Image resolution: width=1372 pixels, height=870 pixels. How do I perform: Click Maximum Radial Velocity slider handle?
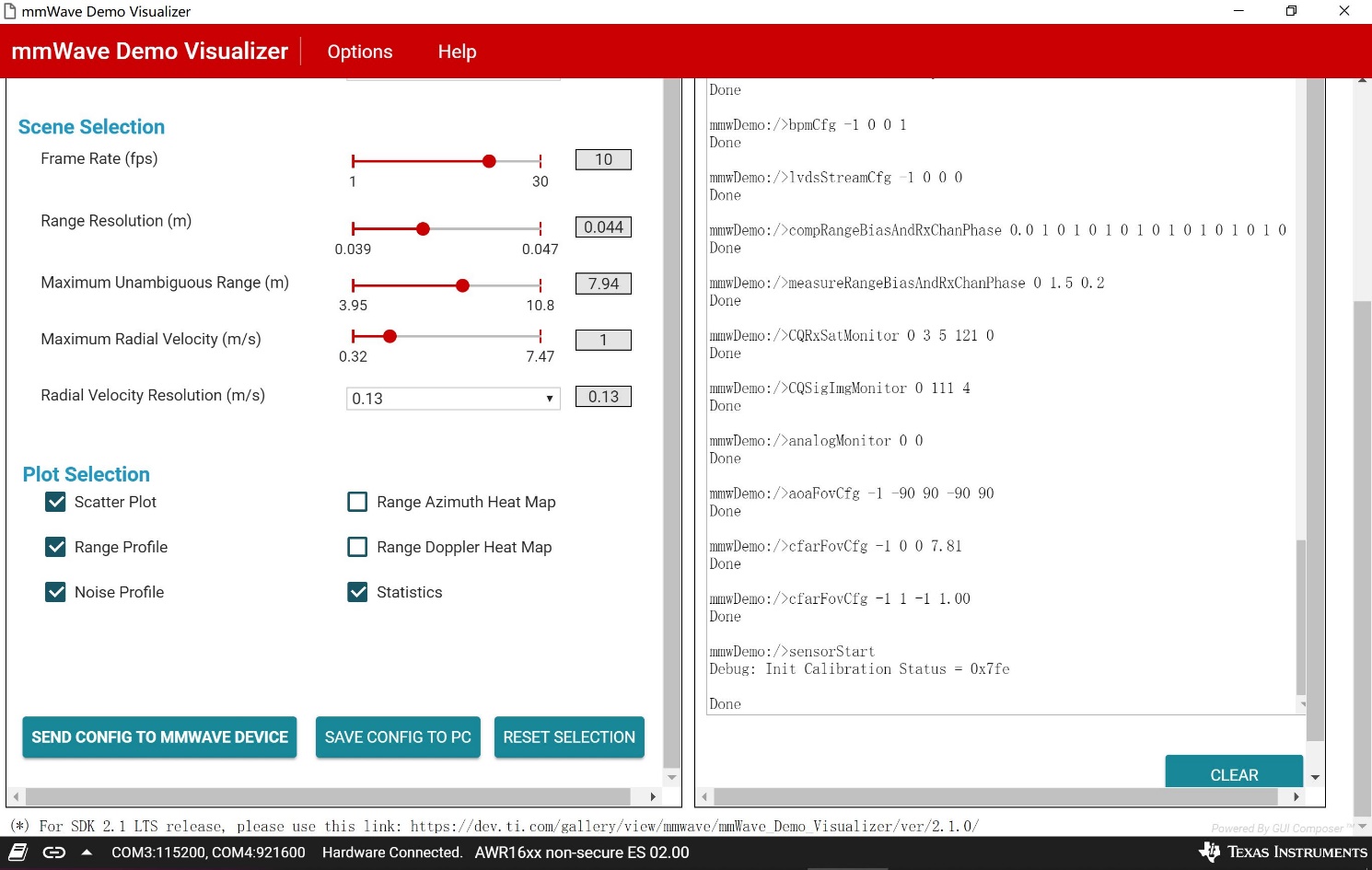tap(390, 336)
